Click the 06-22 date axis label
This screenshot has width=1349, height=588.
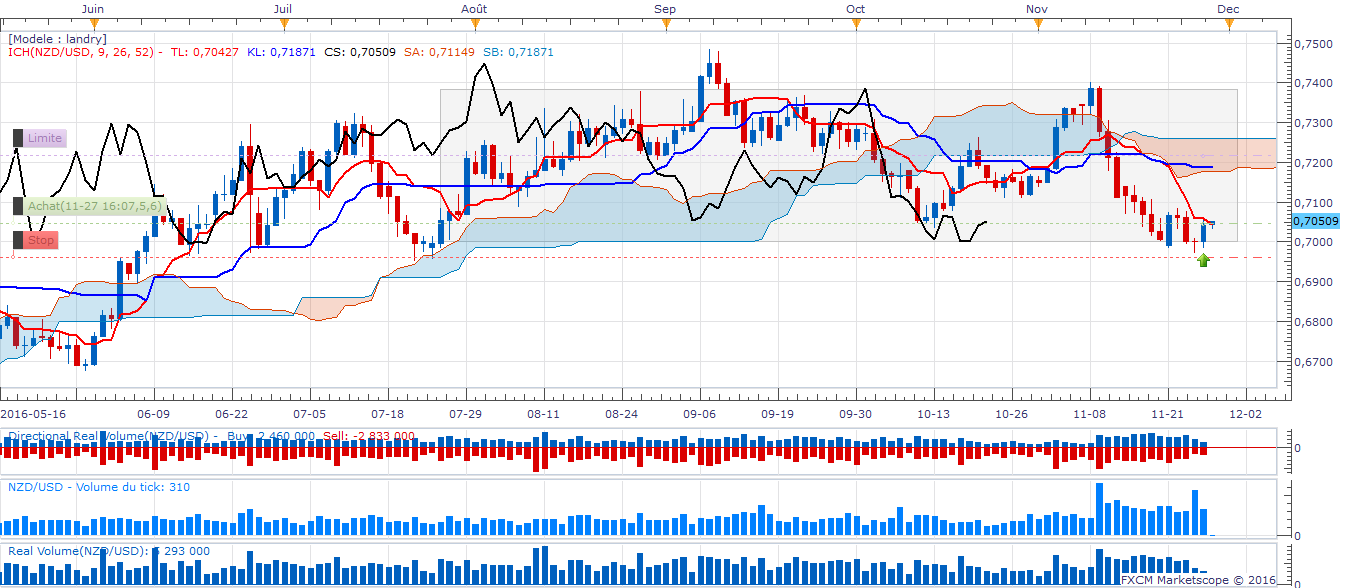231,414
